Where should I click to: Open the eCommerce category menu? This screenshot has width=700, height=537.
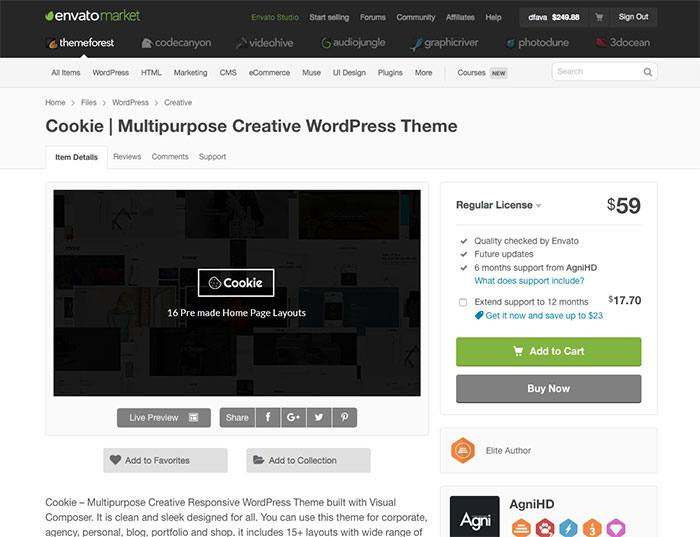269,72
